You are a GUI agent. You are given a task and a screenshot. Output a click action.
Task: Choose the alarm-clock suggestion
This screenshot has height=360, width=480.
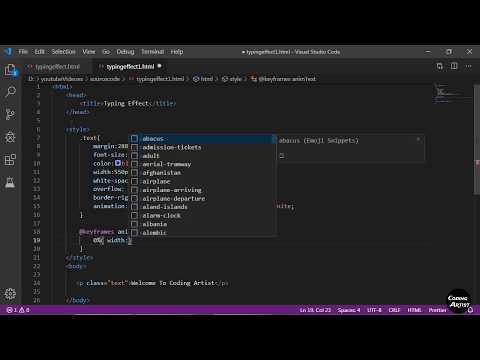click(x=202, y=216)
